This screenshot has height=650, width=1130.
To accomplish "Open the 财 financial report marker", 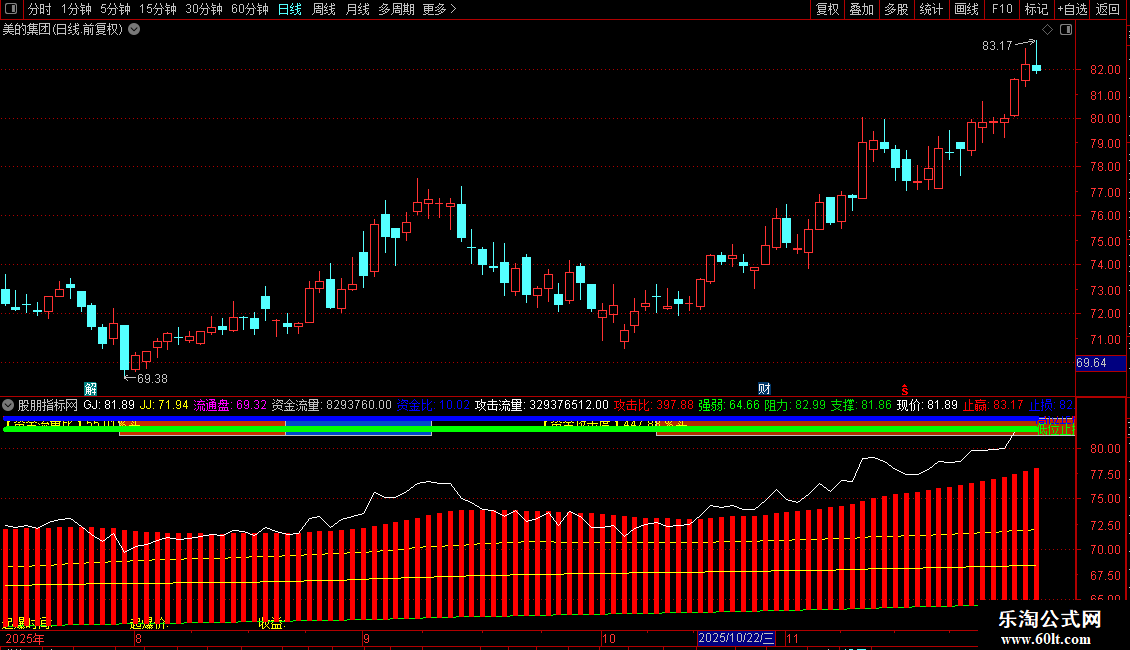I will pyautogui.click(x=764, y=388).
